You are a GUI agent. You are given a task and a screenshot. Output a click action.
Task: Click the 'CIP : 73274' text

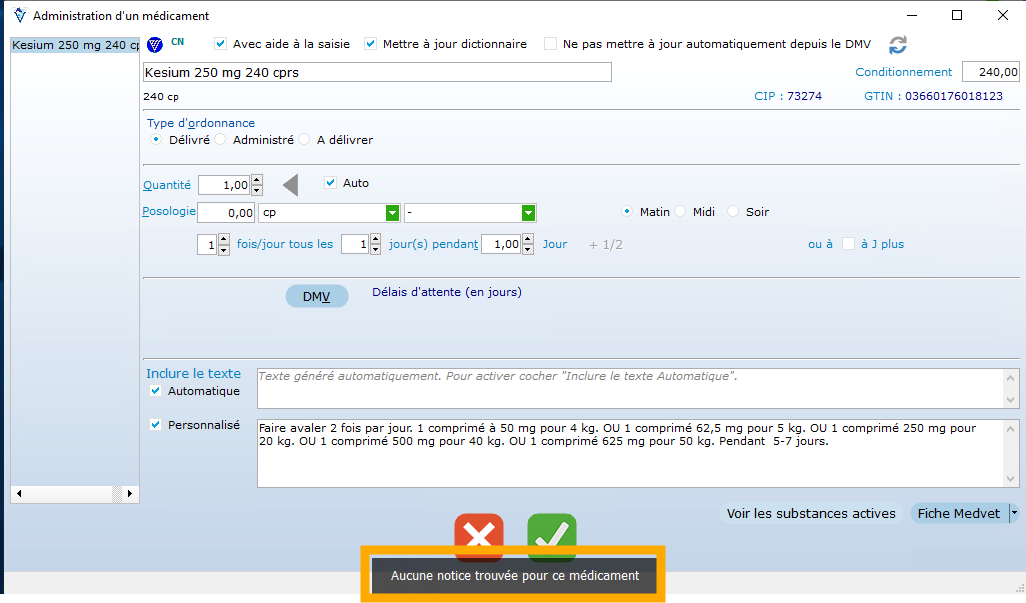(788, 96)
